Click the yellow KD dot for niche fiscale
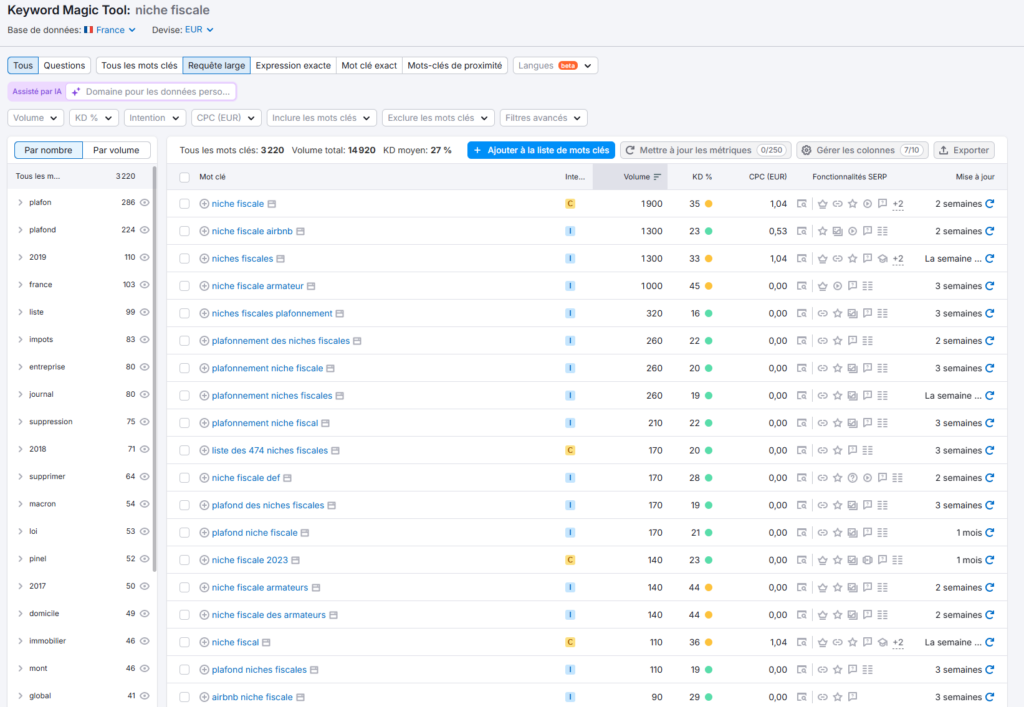 pyautogui.click(x=708, y=204)
